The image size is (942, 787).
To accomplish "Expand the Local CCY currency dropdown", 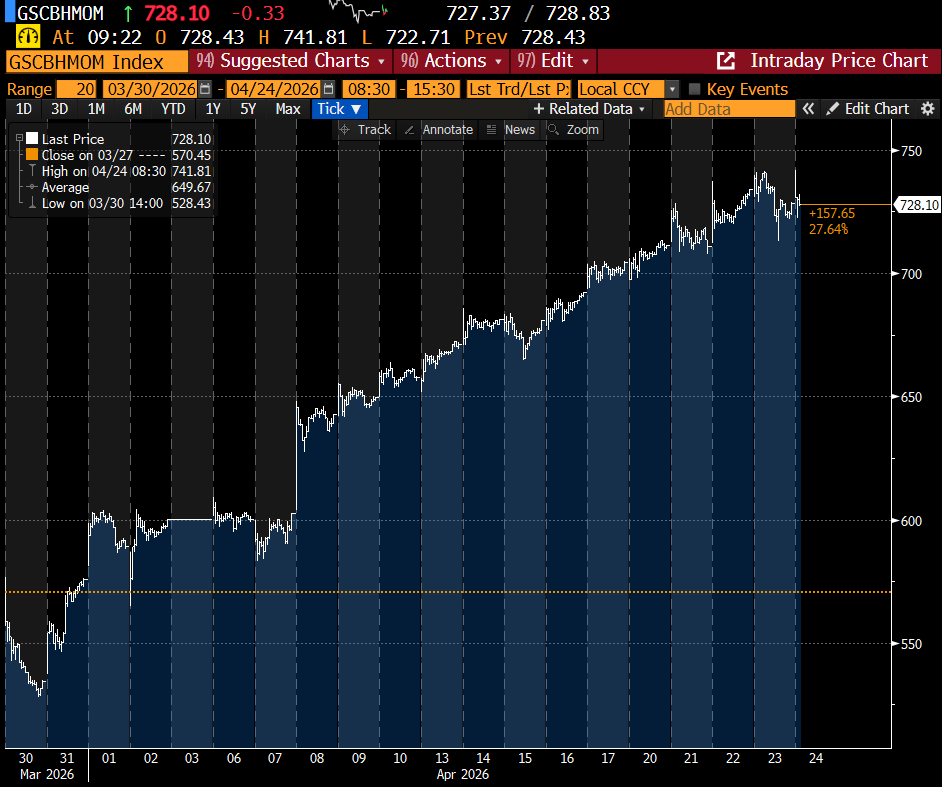I will 671,88.
